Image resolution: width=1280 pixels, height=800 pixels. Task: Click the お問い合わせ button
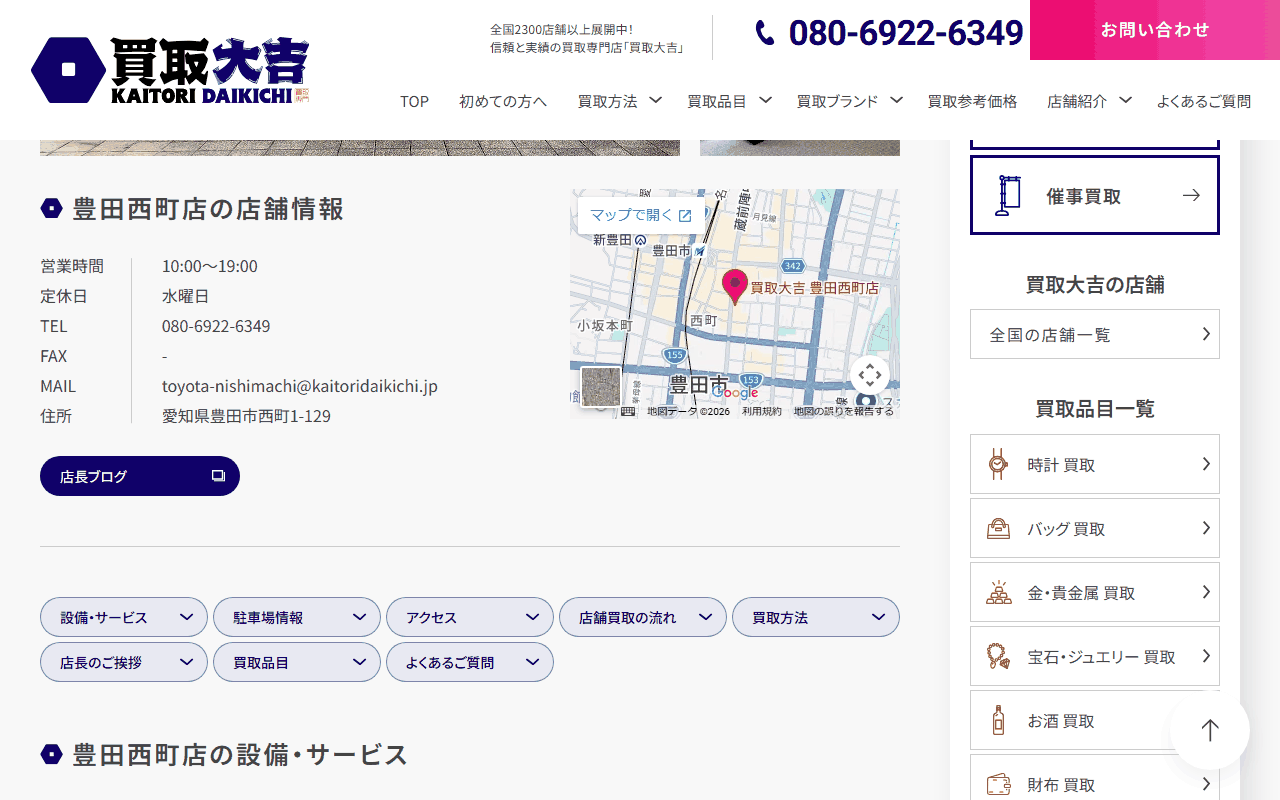pyautogui.click(x=1155, y=30)
